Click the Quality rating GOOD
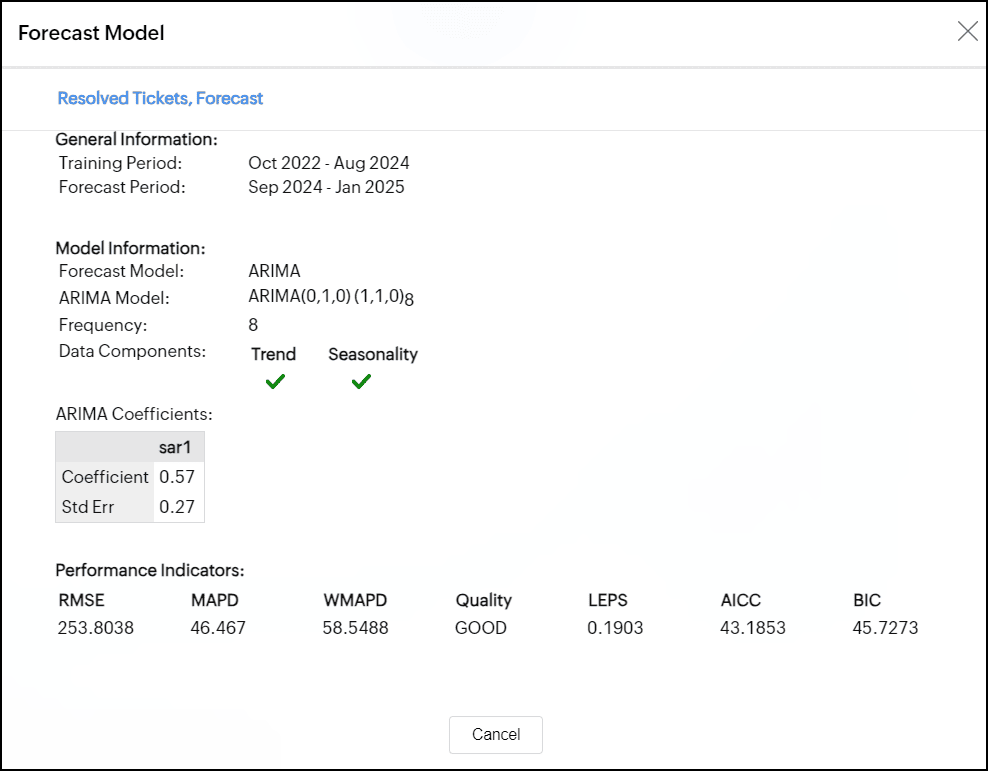988x771 pixels. coord(481,628)
